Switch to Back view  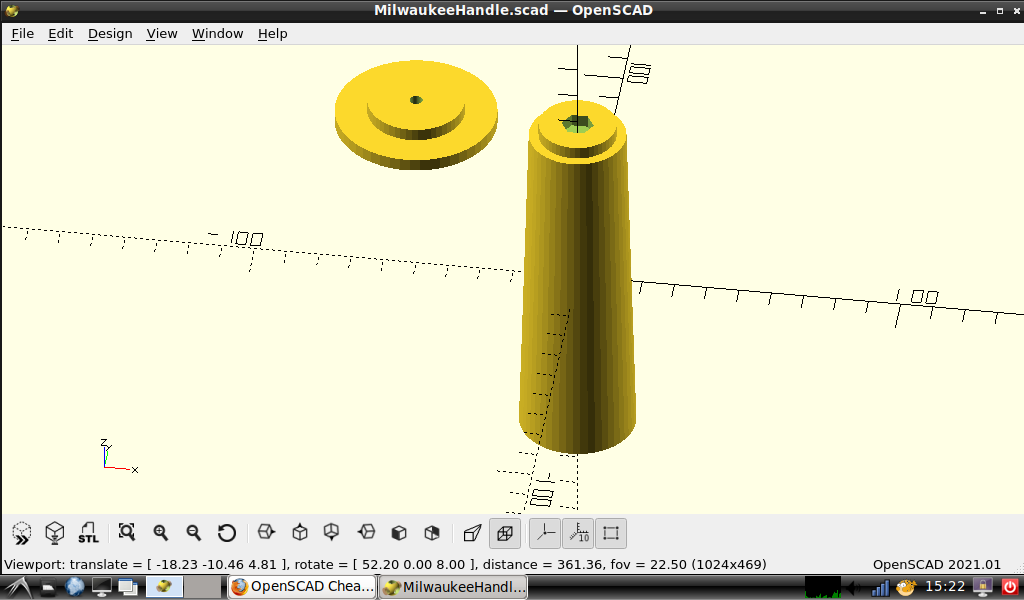pos(433,533)
